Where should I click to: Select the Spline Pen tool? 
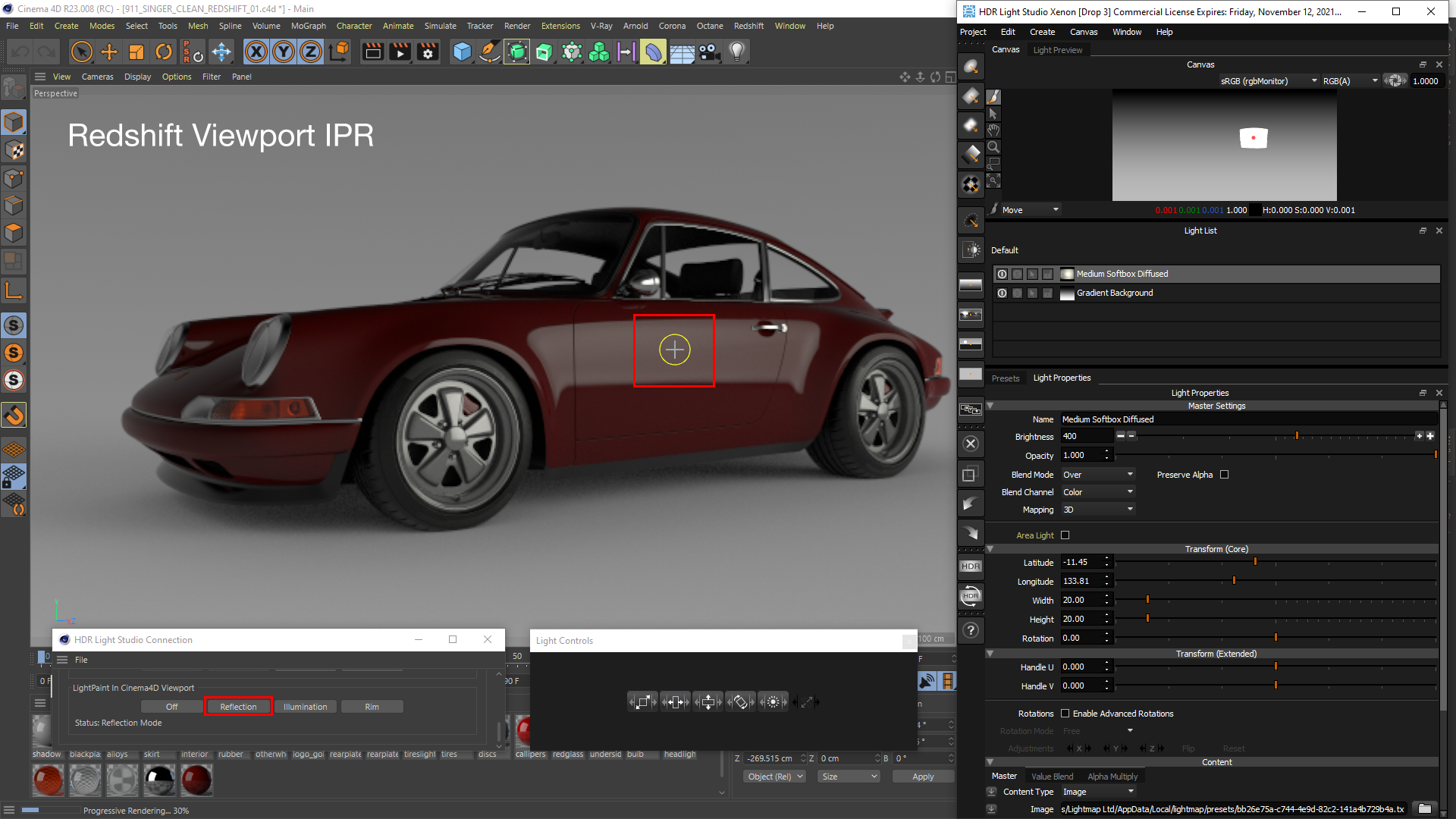click(x=490, y=52)
